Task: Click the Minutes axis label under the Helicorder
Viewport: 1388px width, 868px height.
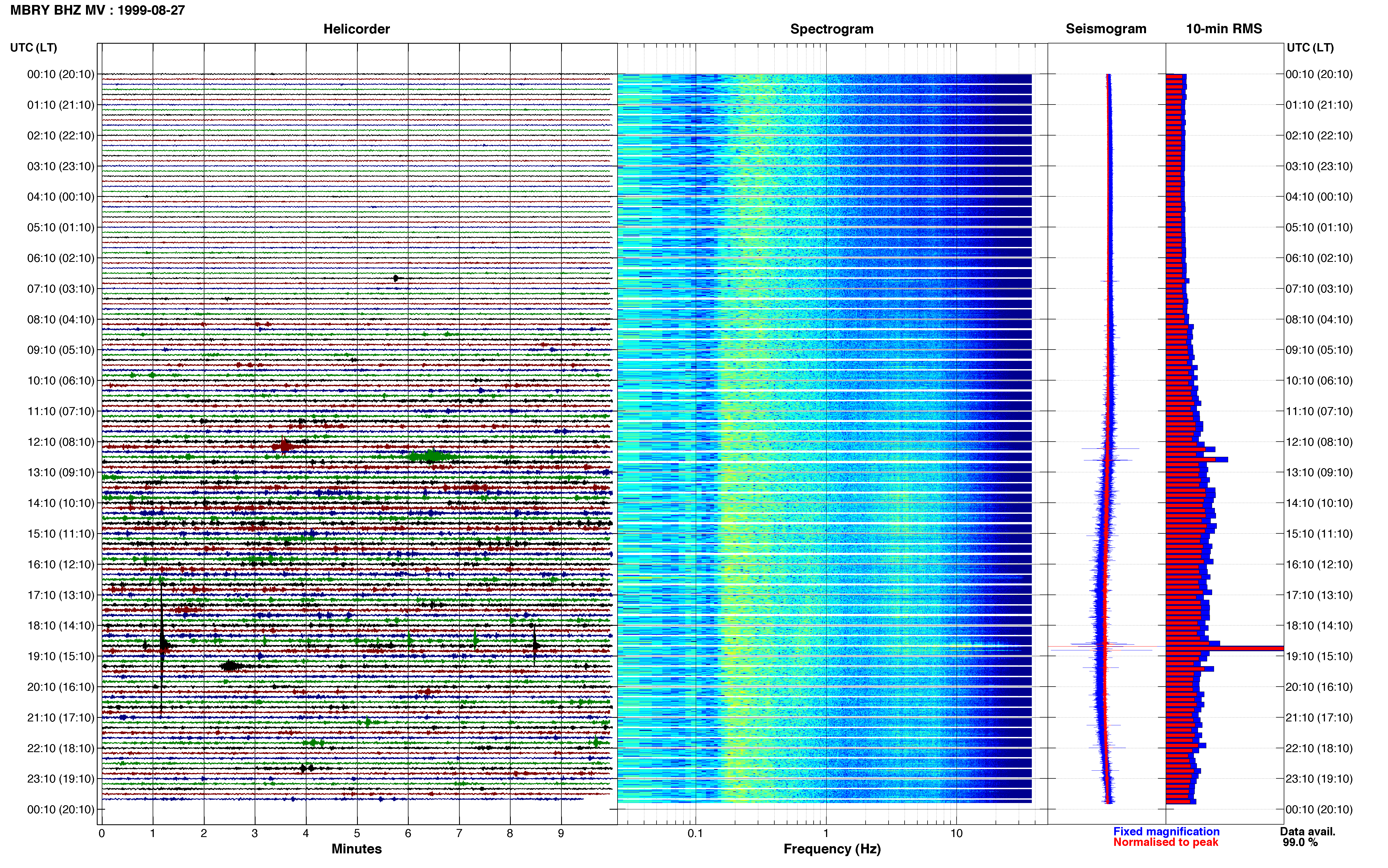Action: (x=356, y=848)
